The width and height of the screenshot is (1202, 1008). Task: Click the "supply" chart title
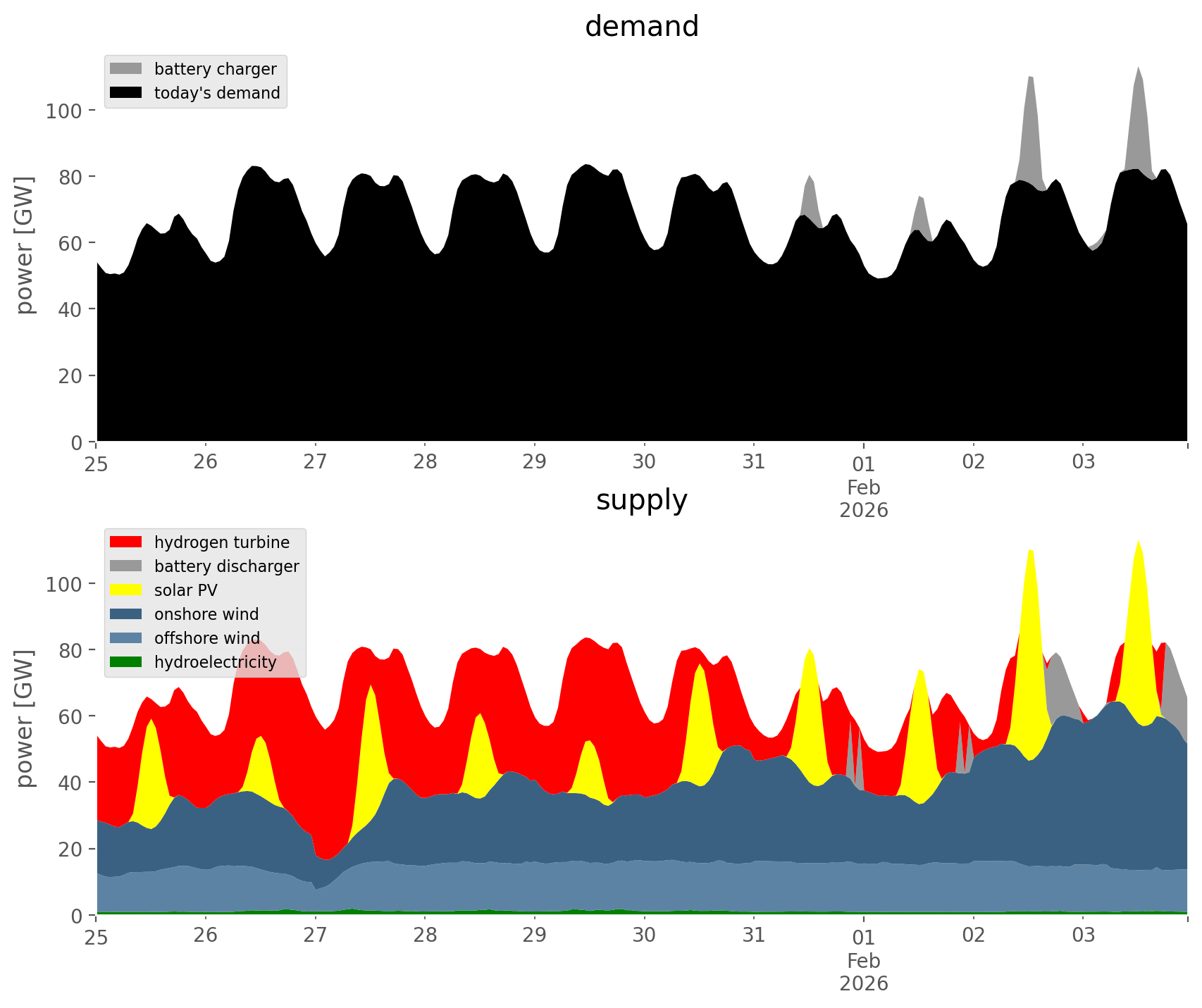(641, 500)
